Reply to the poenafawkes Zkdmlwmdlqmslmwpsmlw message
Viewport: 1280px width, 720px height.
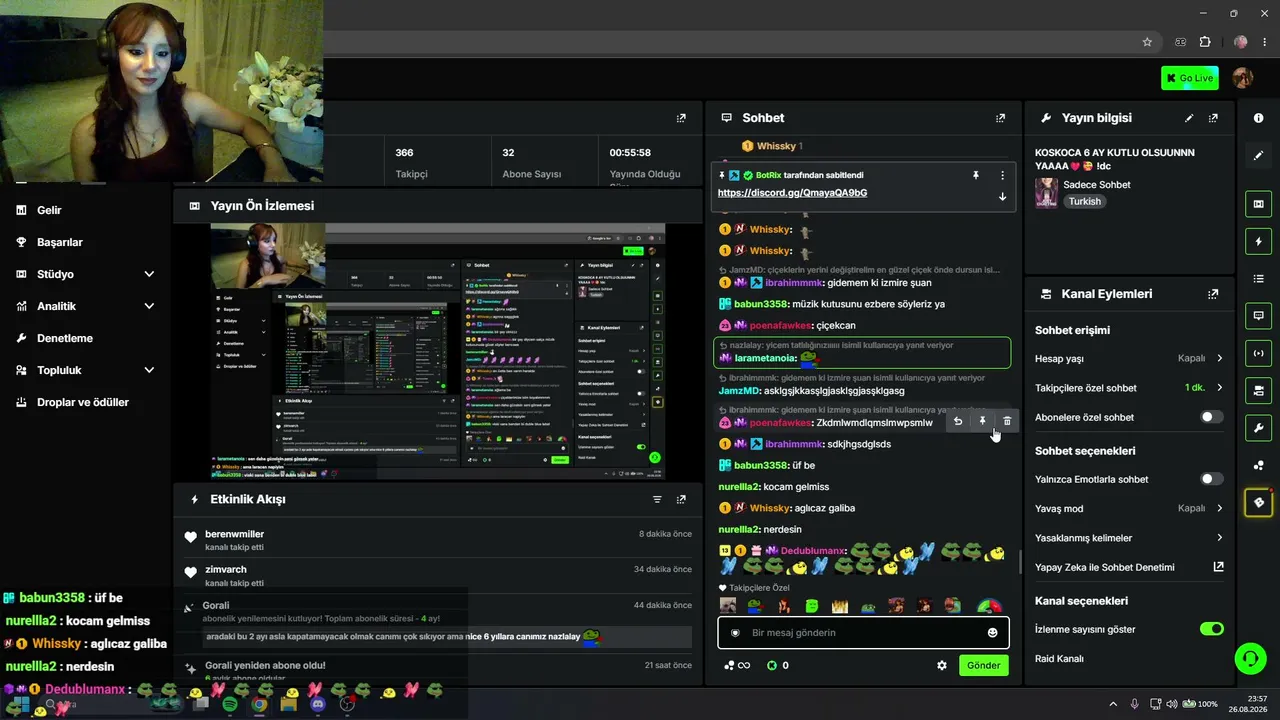(958, 421)
